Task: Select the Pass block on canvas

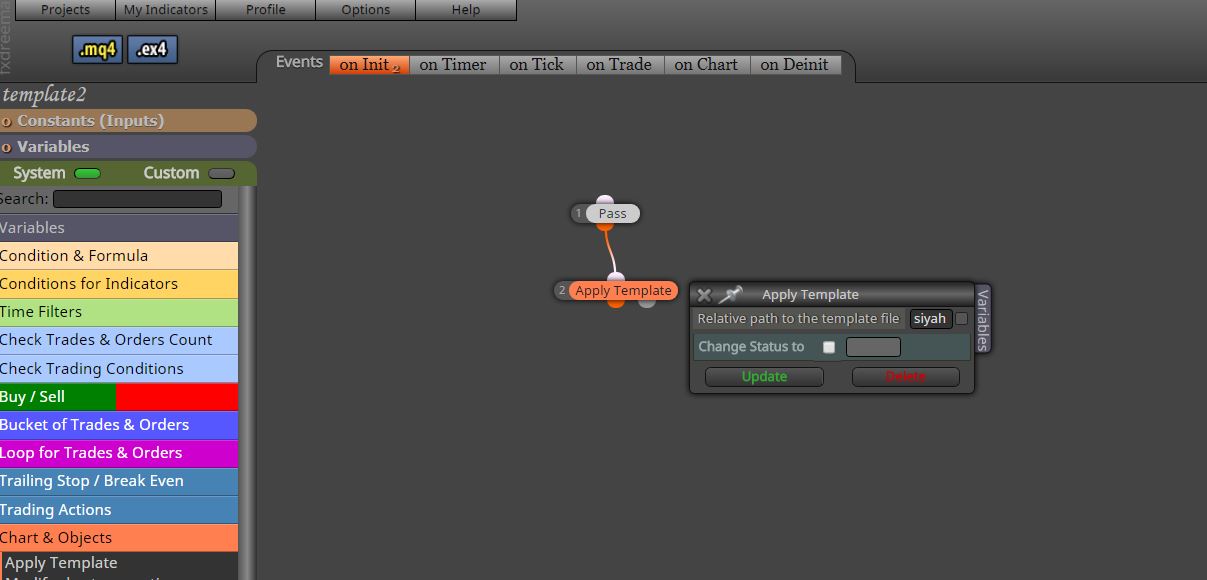Action: click(613, 214)
